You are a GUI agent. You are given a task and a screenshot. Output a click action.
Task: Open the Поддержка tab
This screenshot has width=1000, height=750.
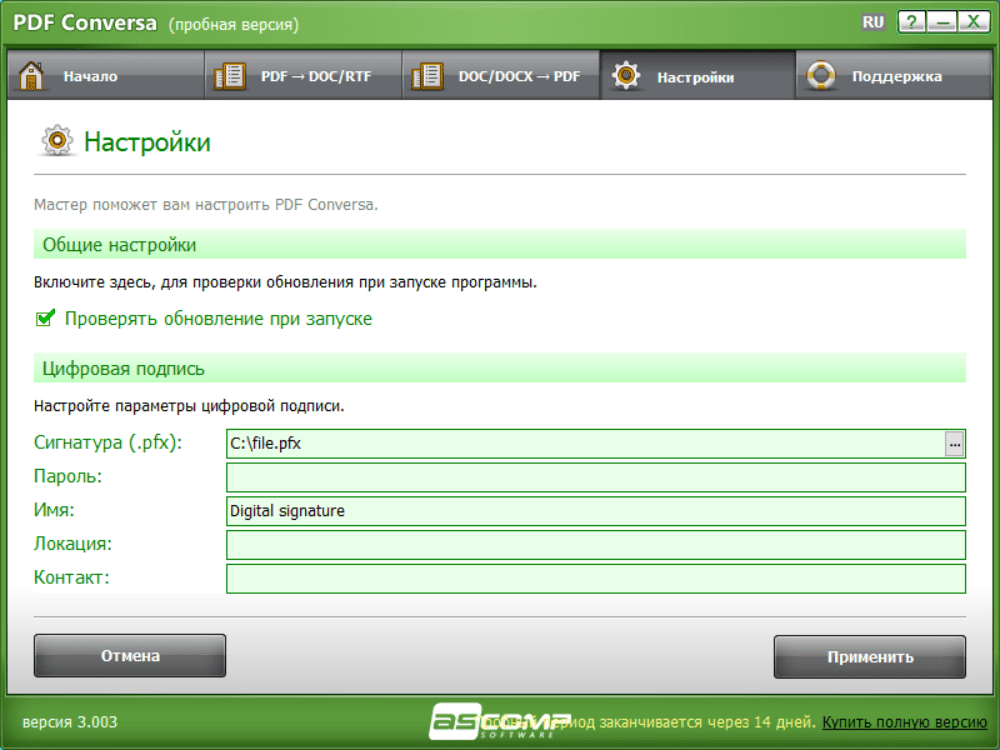(x=894, y=76)
